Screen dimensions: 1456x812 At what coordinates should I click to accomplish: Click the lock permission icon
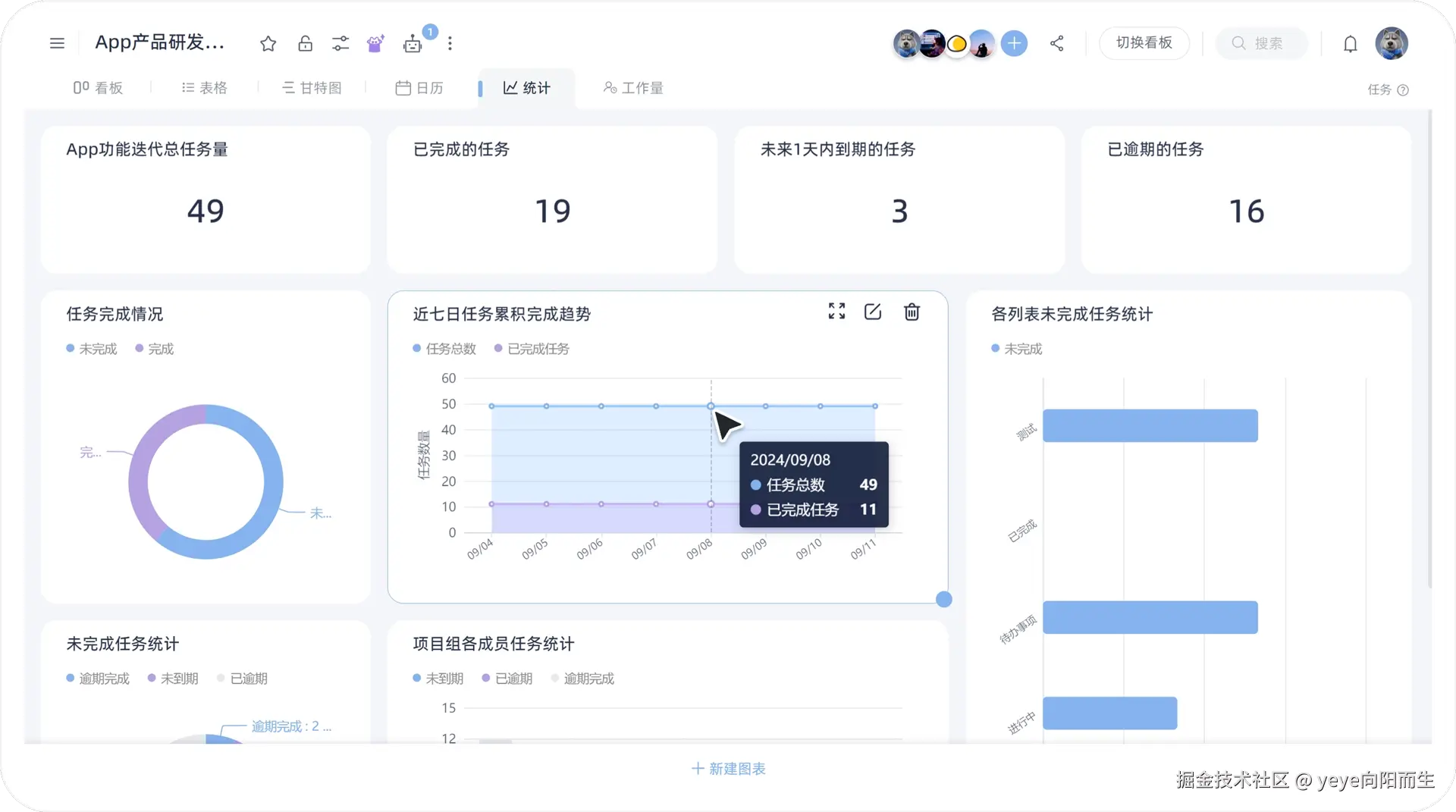pos(305,43)
